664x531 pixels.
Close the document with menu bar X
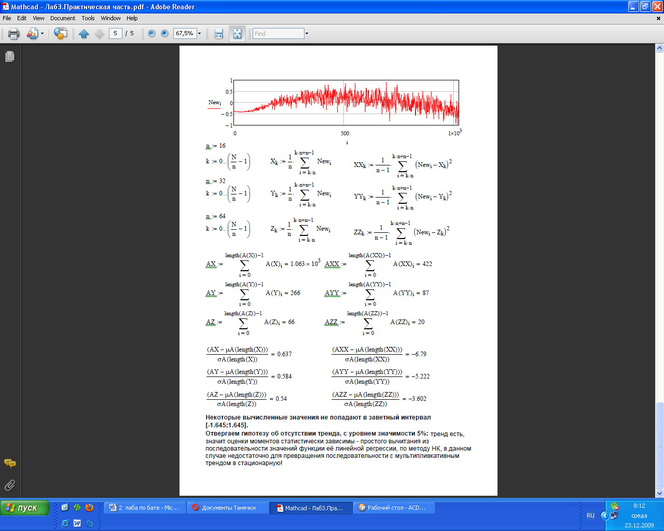(x=658, y=18)
